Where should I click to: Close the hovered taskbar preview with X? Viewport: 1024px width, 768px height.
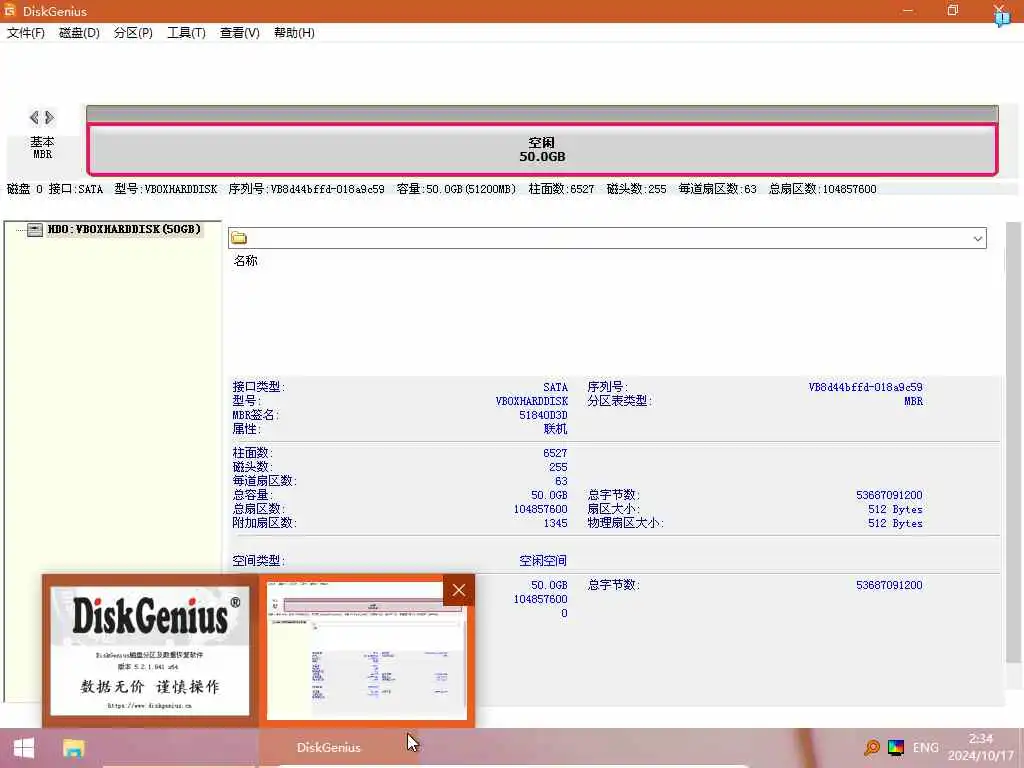pyautogui.click(x=458, y=590)
